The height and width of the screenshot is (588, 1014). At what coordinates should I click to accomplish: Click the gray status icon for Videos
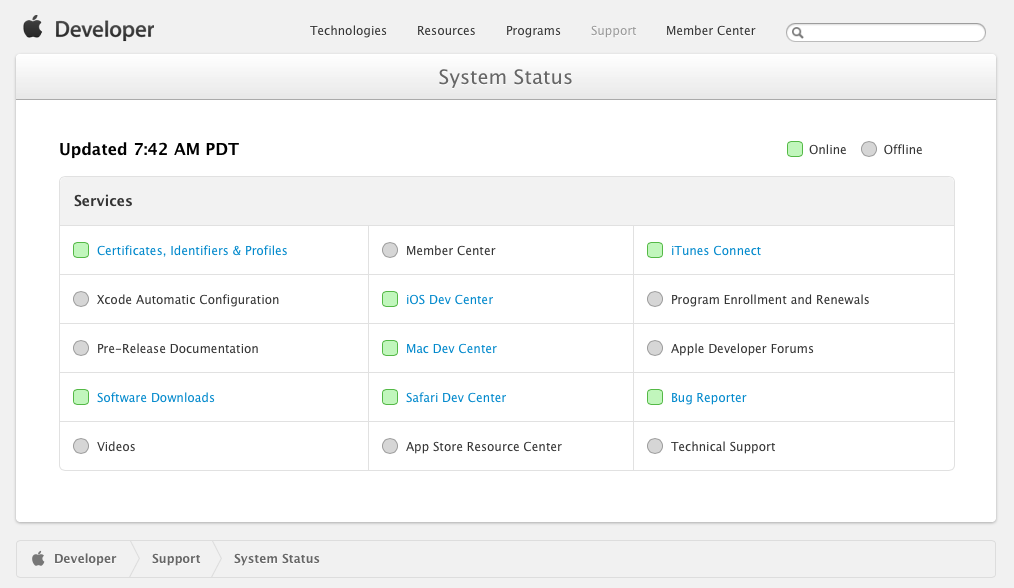click(81, 446)
